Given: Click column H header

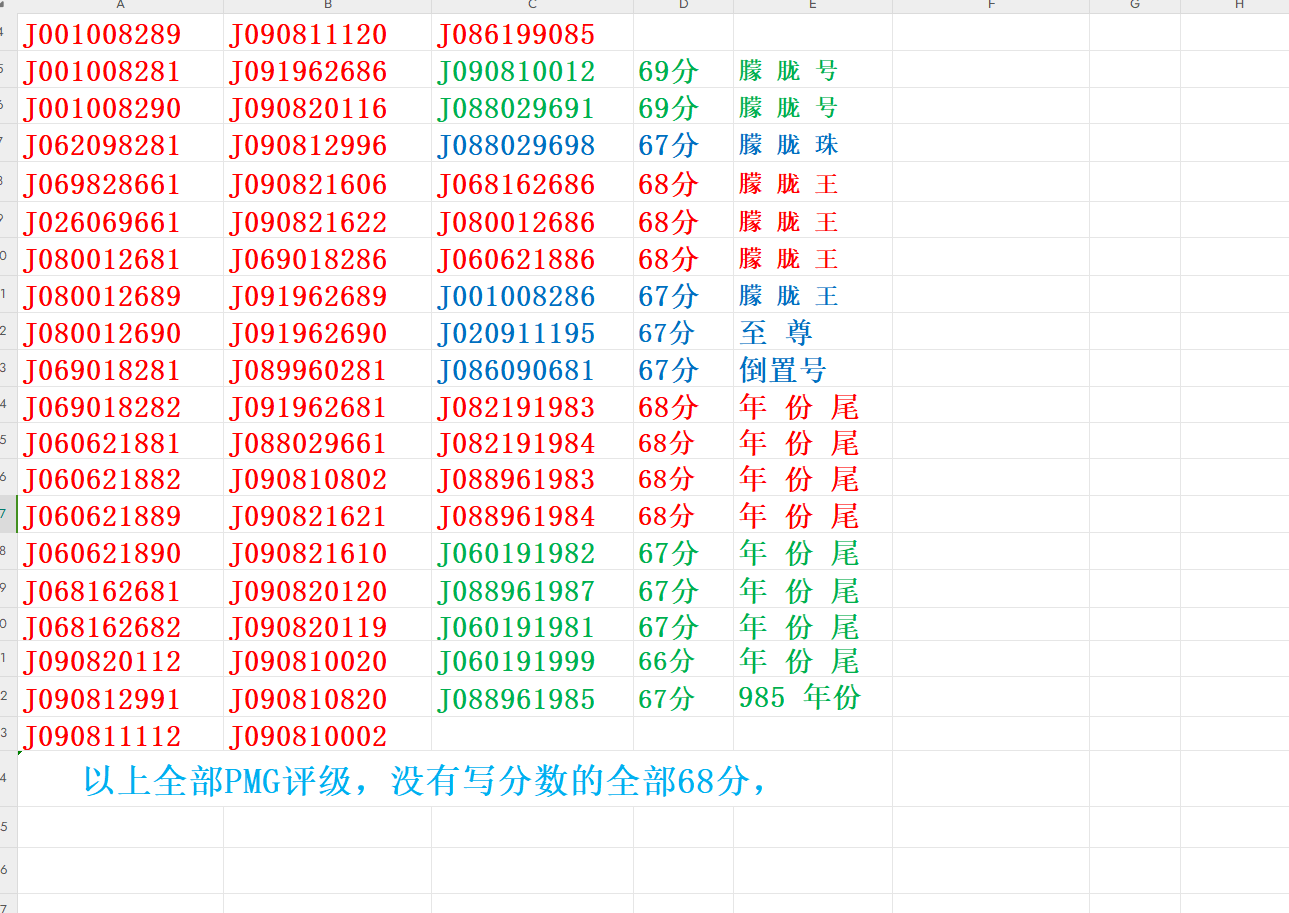Looking at the screenshot, I should pos(1239,5).
